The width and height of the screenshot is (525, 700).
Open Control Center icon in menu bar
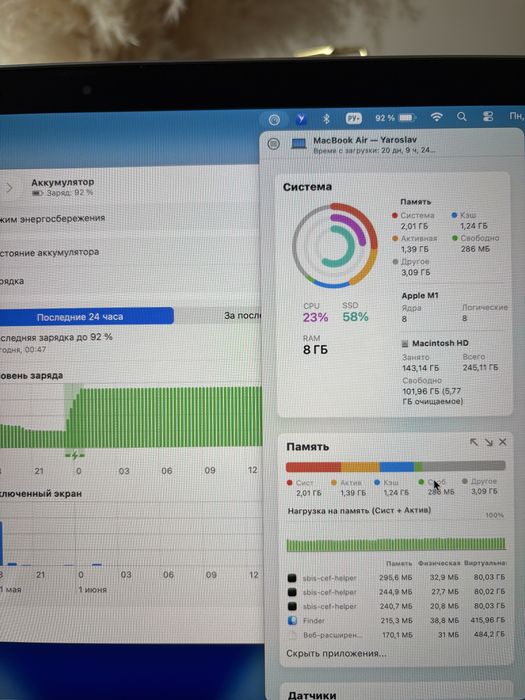point(488,117)
